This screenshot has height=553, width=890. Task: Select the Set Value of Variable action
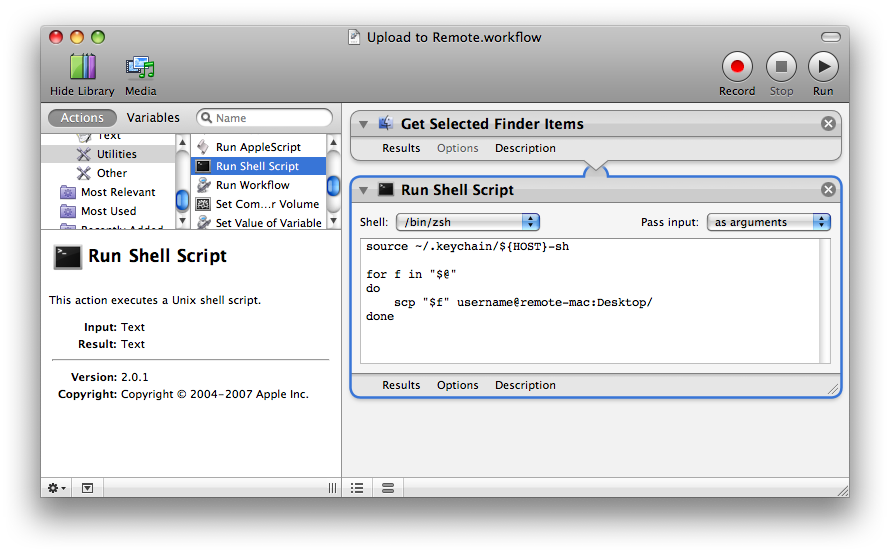tap(259, 223)
